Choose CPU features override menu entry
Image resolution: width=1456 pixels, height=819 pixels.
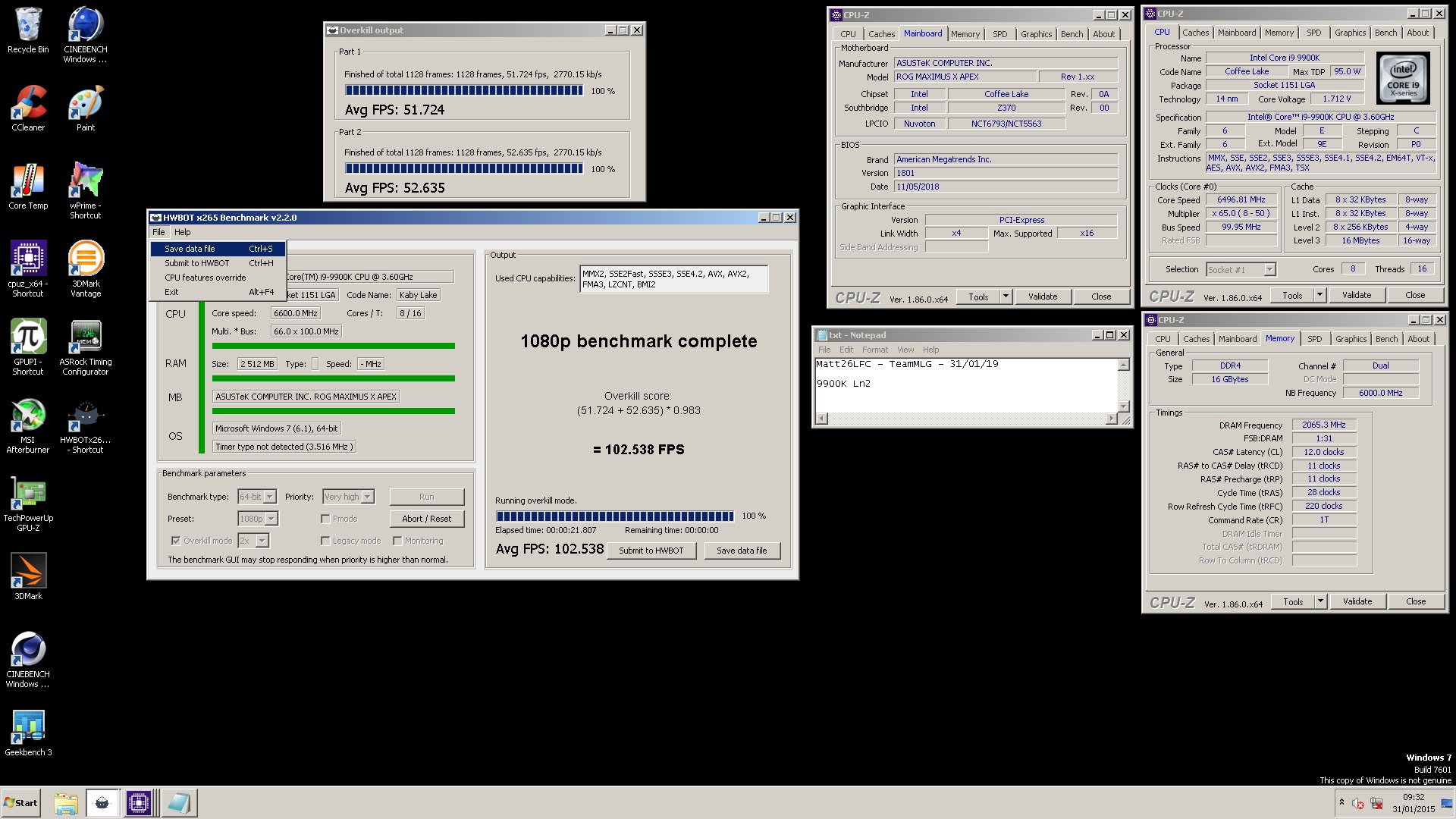218,278
